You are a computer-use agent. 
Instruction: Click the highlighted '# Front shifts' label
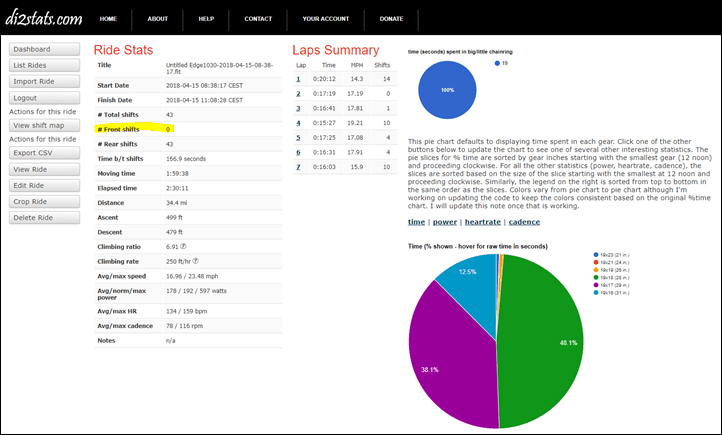coord(118,129)
